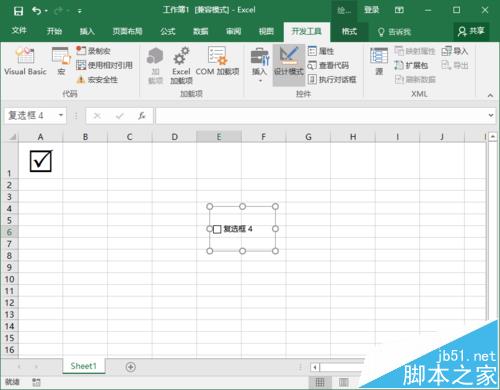This screenshot has width=500, height=390.
Task: Toggle Design Mode (设计模式)
Action: coord(289,65)
